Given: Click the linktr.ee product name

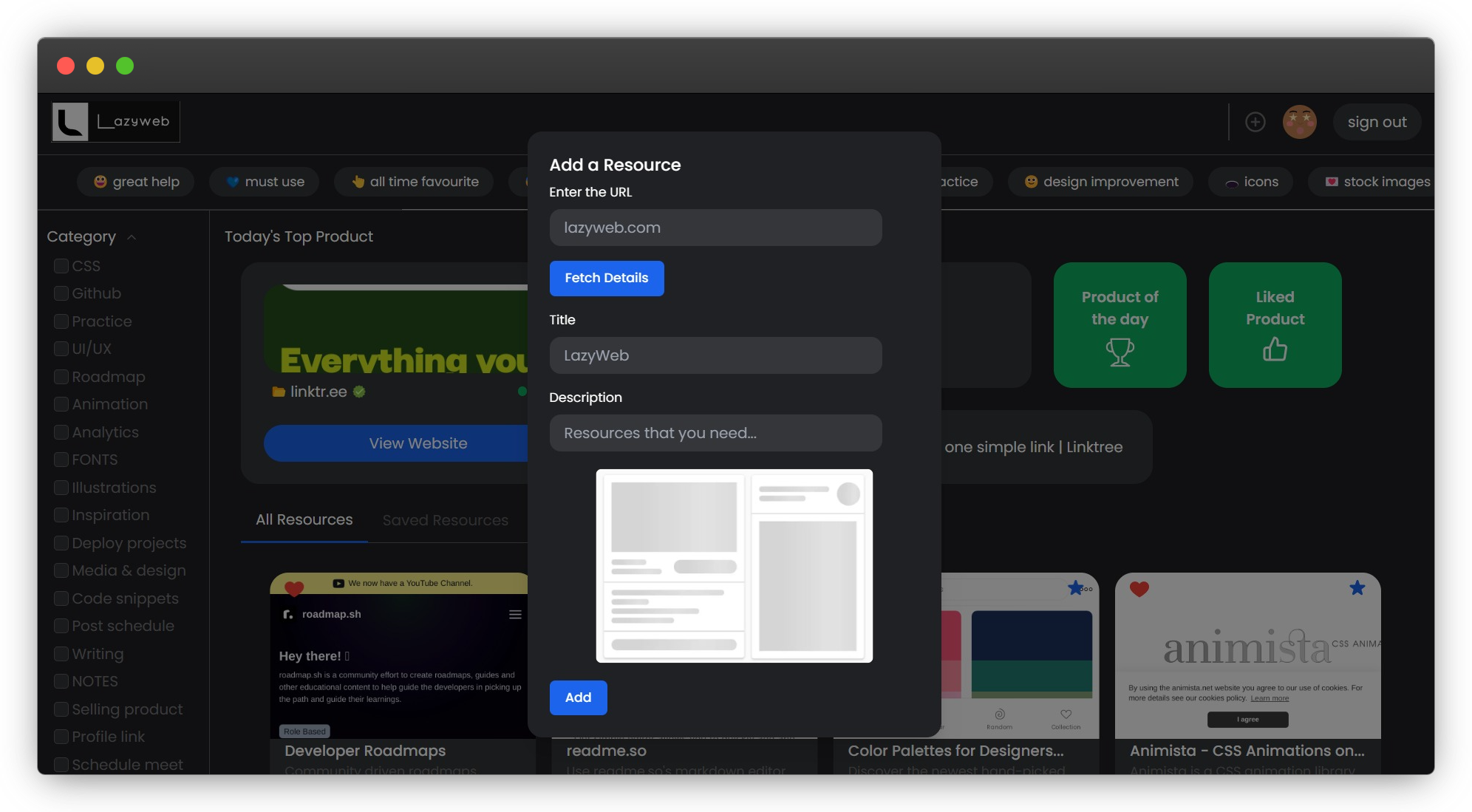Looking at the screenshot, I should click(x=318, y=392).
